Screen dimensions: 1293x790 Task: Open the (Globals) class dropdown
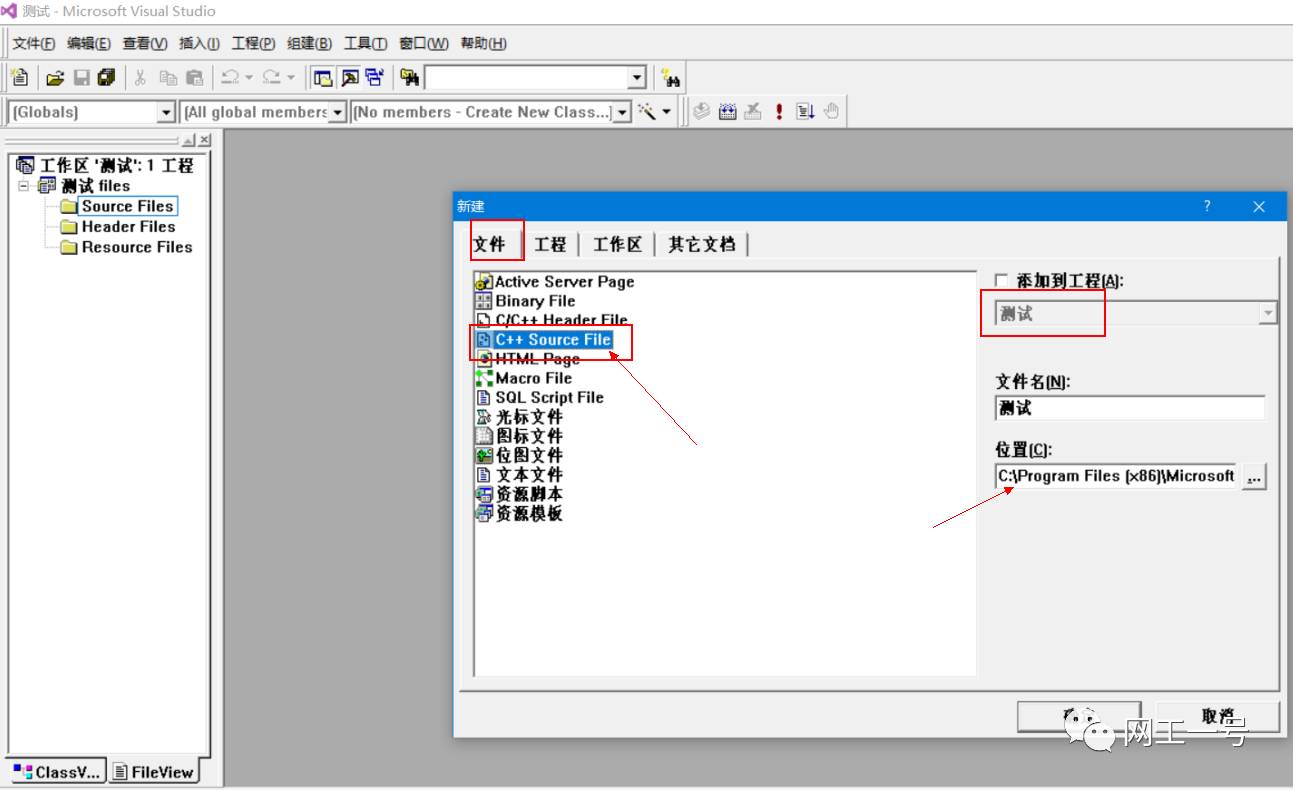[x=167, y=112]
